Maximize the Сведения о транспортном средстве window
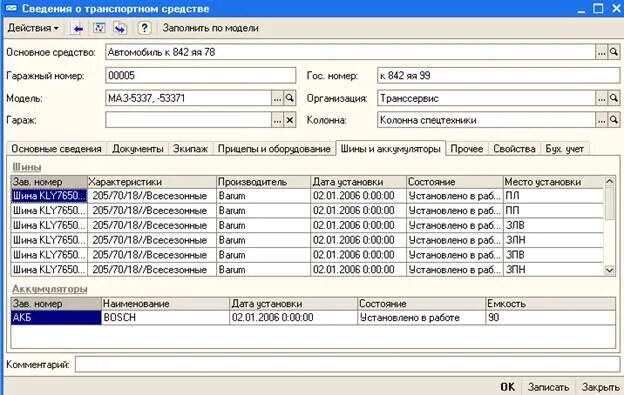Viewport: 624px width, 395px height. click(x=598, y=8)
